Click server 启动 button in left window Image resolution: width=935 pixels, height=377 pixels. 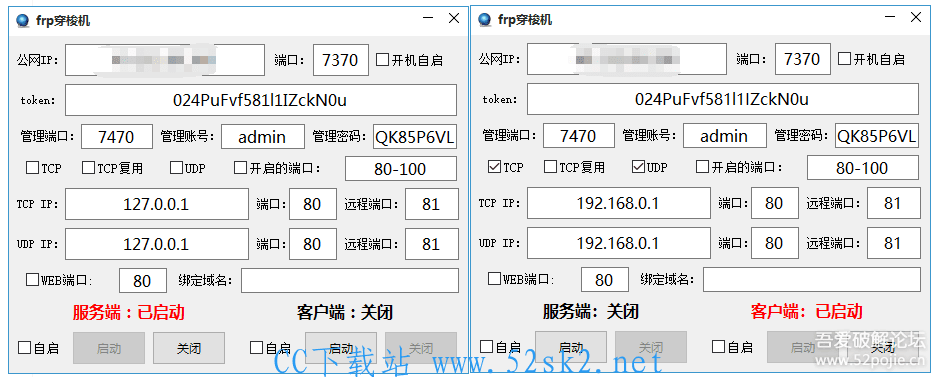(109, 348)
